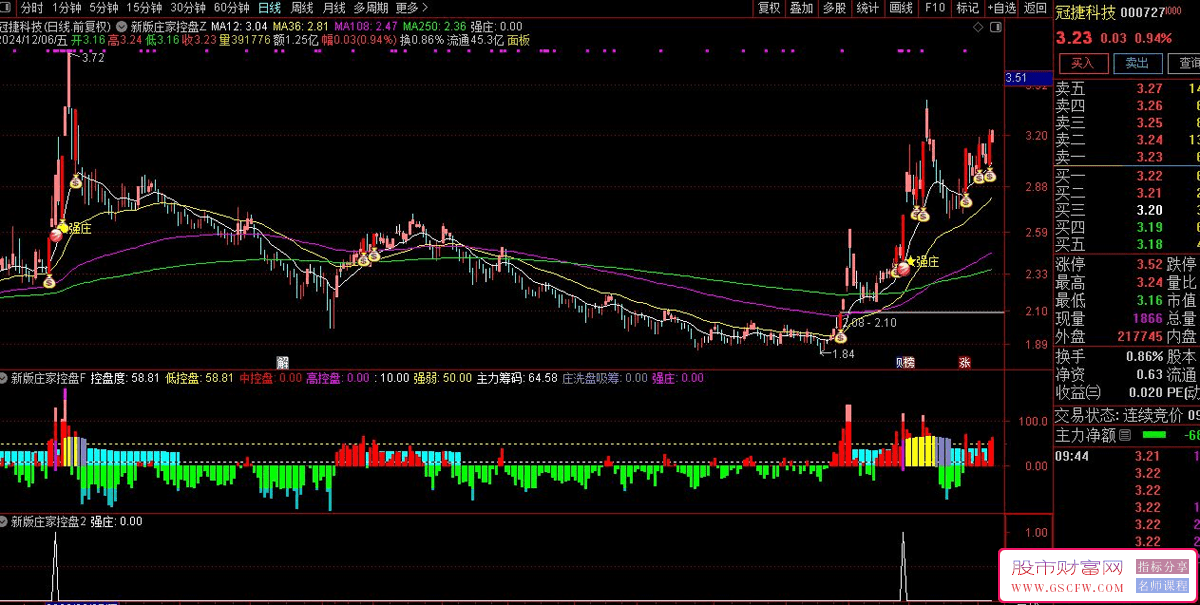Image resolution: width=1200 pixels, height=605 pixels.
Task: Toggle the 叠加 overlay option
Action: pos(801,8)
